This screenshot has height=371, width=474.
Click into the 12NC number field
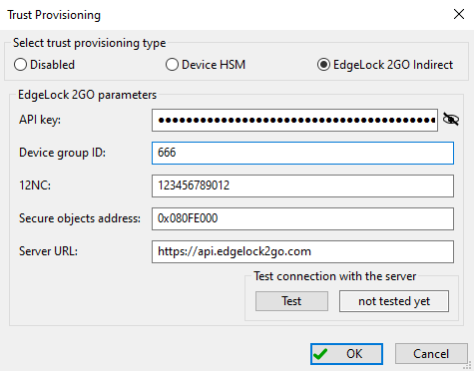303,186
